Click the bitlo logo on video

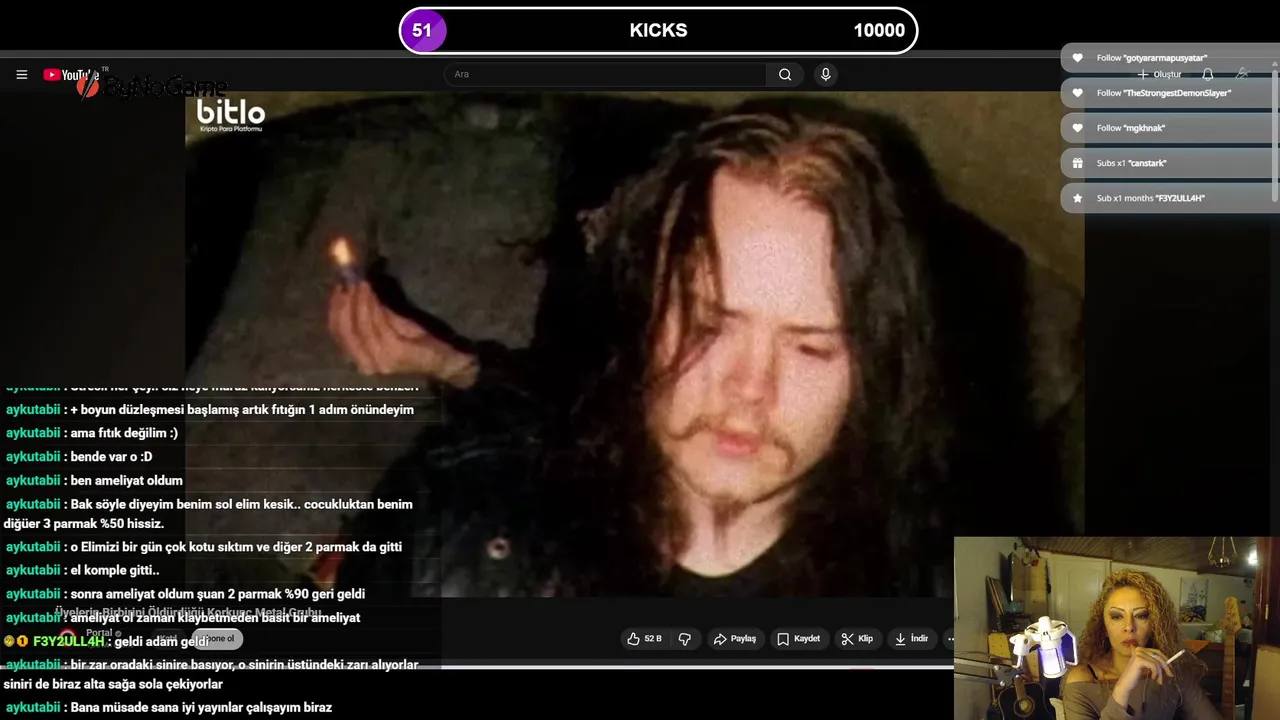pyautogui.click(x=231, y=116)
